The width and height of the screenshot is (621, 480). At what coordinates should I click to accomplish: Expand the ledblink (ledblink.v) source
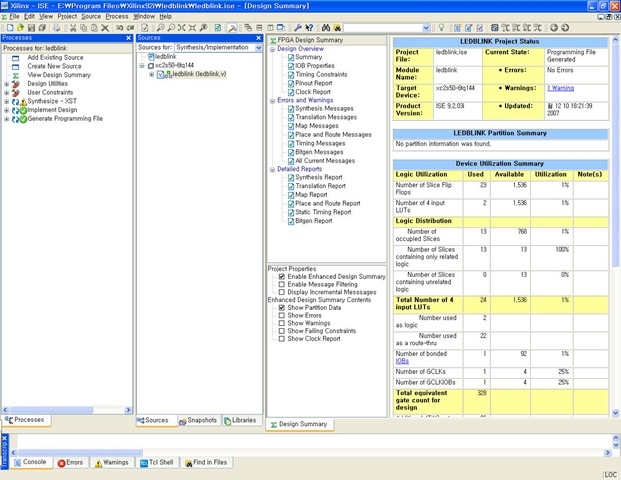tap(151, 74)
